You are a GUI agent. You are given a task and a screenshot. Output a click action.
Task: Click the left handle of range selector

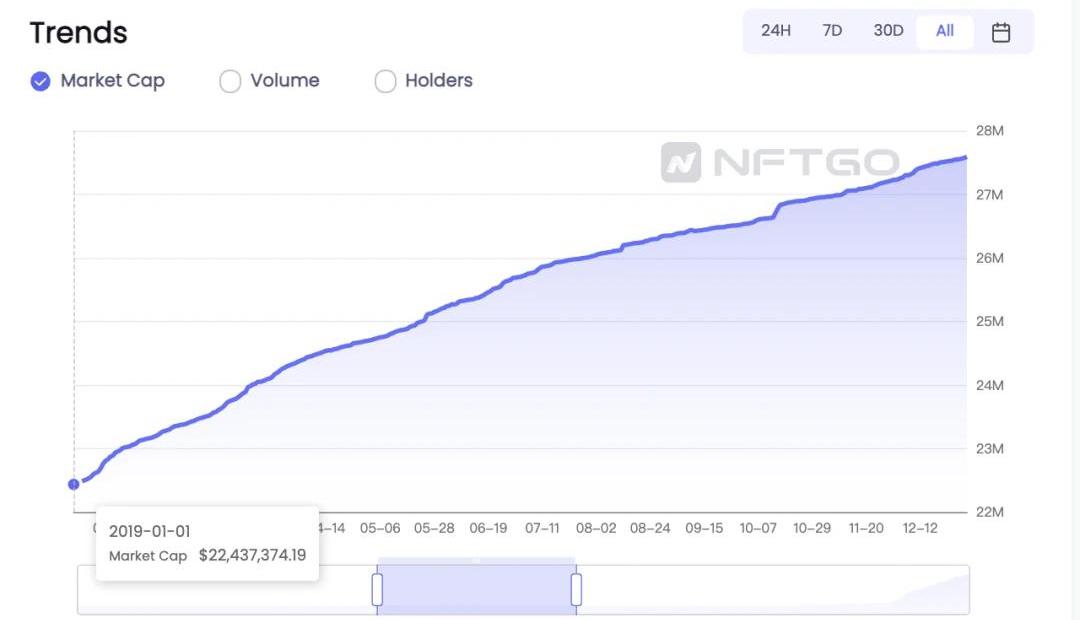click(377, 590)
